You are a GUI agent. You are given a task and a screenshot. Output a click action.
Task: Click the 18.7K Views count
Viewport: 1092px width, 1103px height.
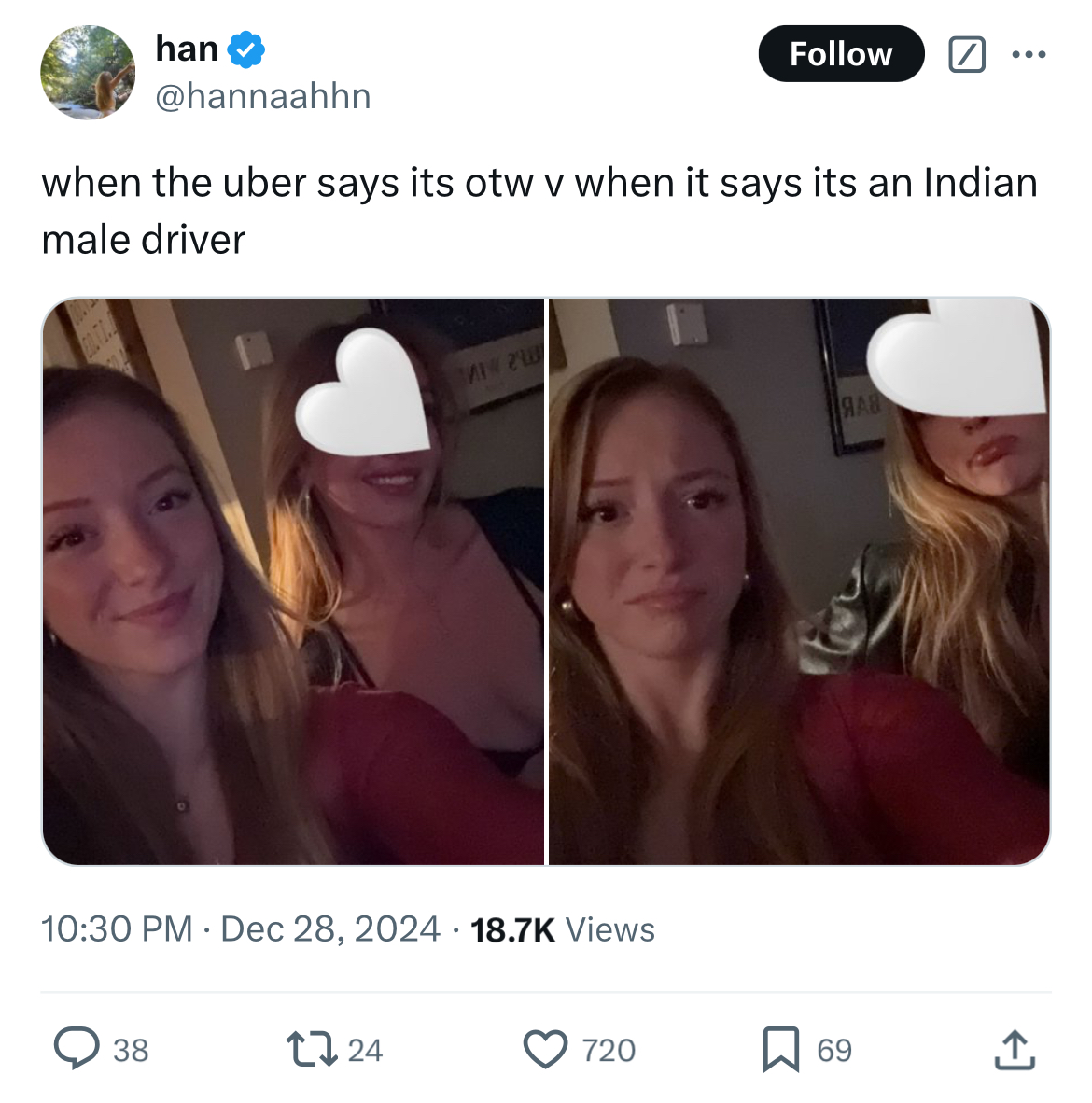click(562, 929)
